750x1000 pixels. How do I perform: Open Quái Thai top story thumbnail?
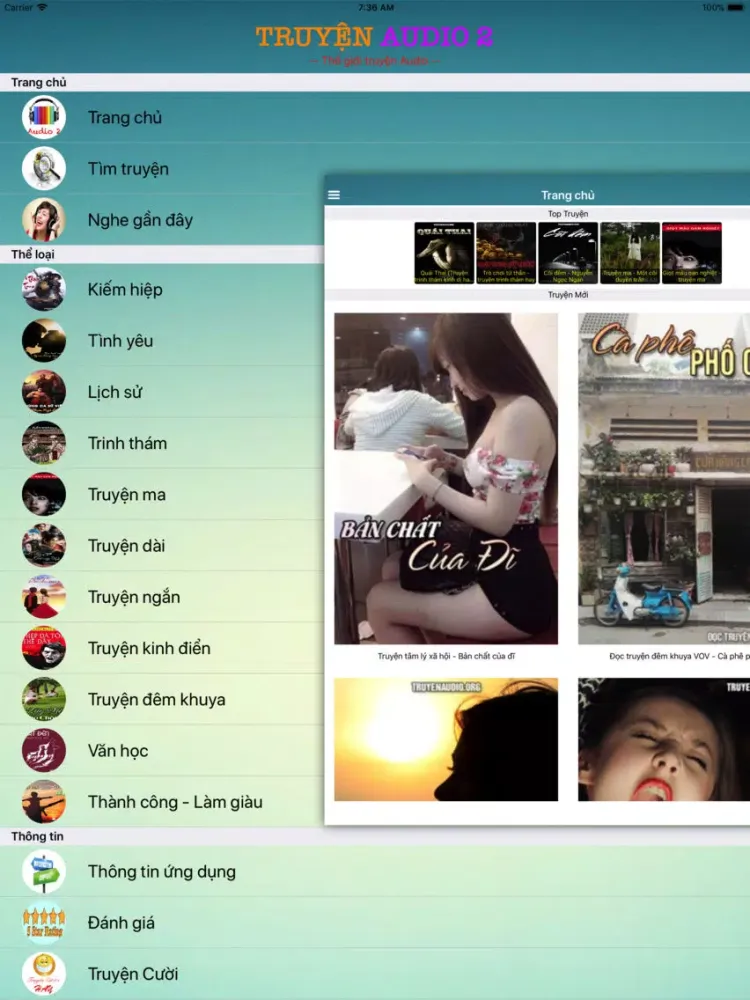444,253
